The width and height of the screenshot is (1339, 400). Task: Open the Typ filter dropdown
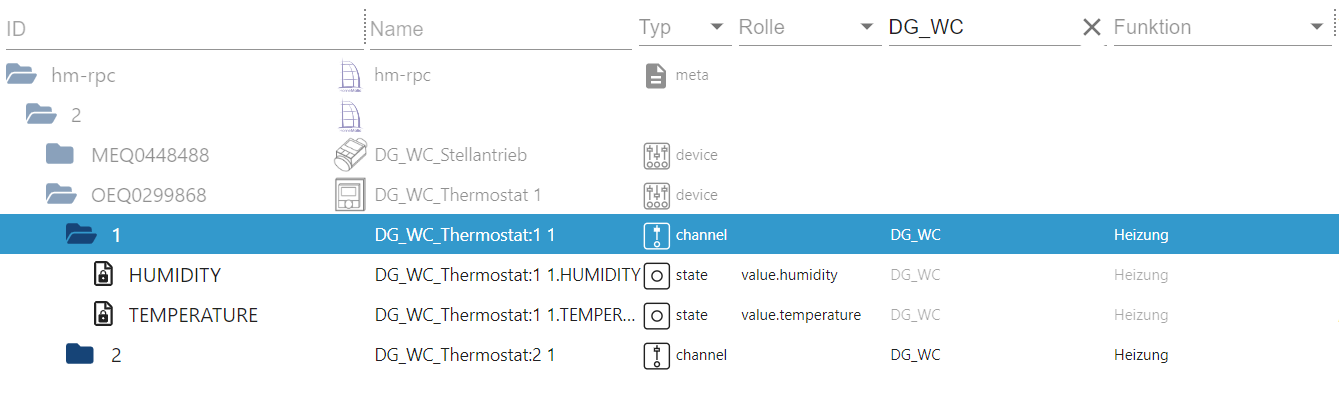point(717,27)
